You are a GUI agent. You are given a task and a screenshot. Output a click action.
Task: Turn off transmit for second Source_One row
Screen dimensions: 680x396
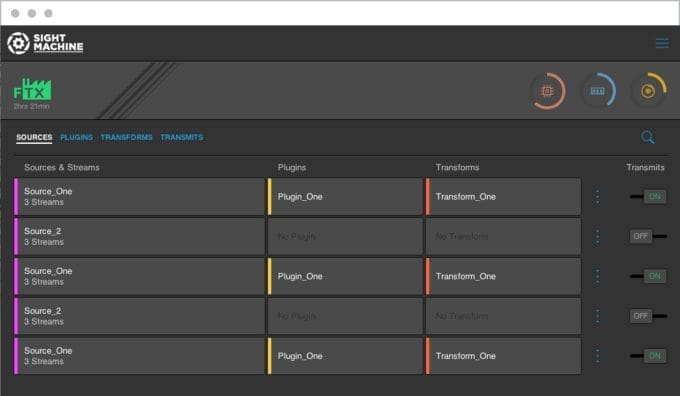click(x=648, y=276)
